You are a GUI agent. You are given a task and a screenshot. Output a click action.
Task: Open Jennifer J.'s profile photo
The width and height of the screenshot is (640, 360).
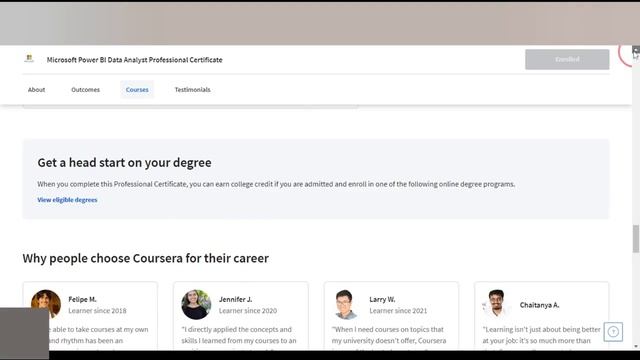pyautogui.click(x=196, y=304)
